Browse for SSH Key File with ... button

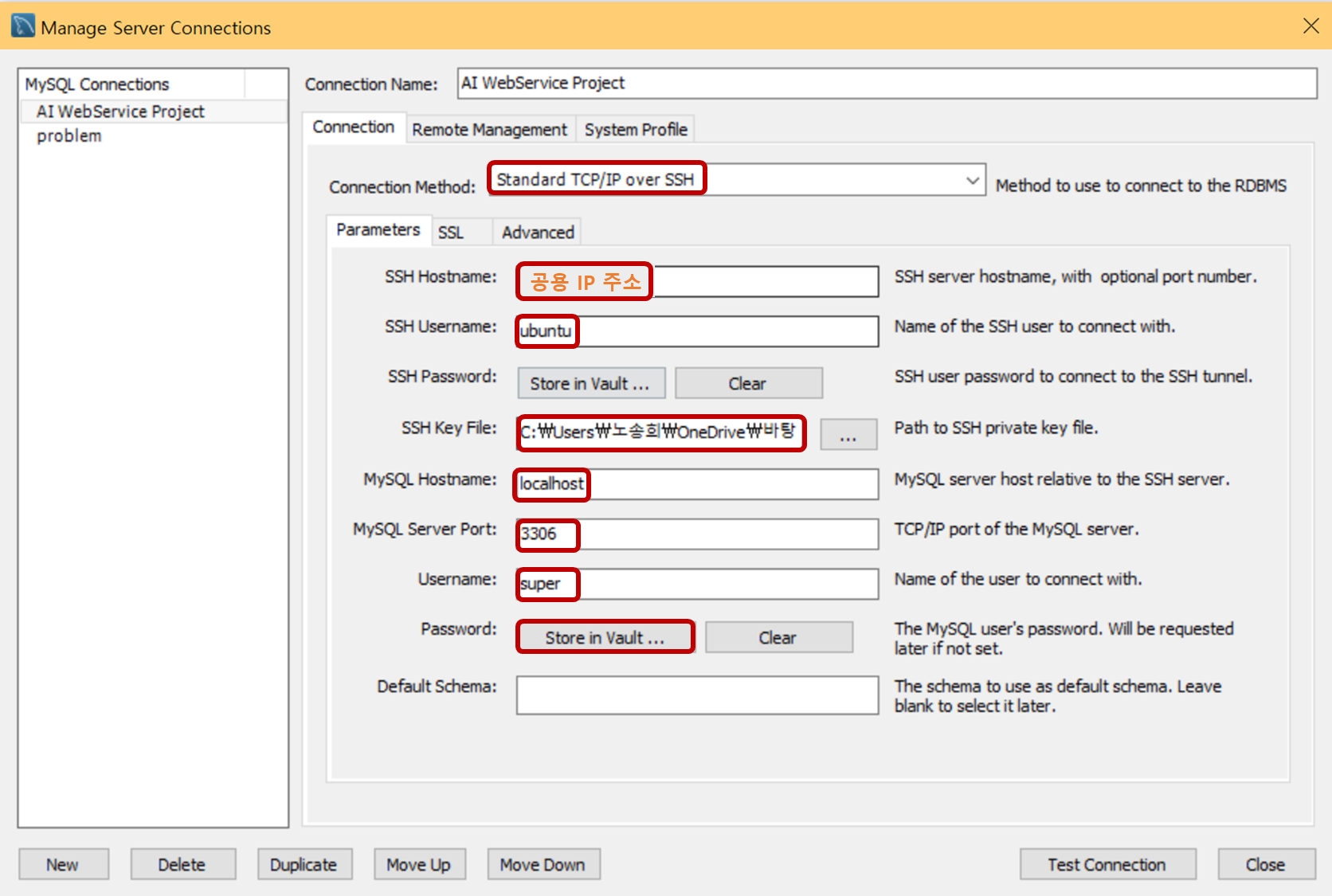pyautogui.click(x=848, y=435)
